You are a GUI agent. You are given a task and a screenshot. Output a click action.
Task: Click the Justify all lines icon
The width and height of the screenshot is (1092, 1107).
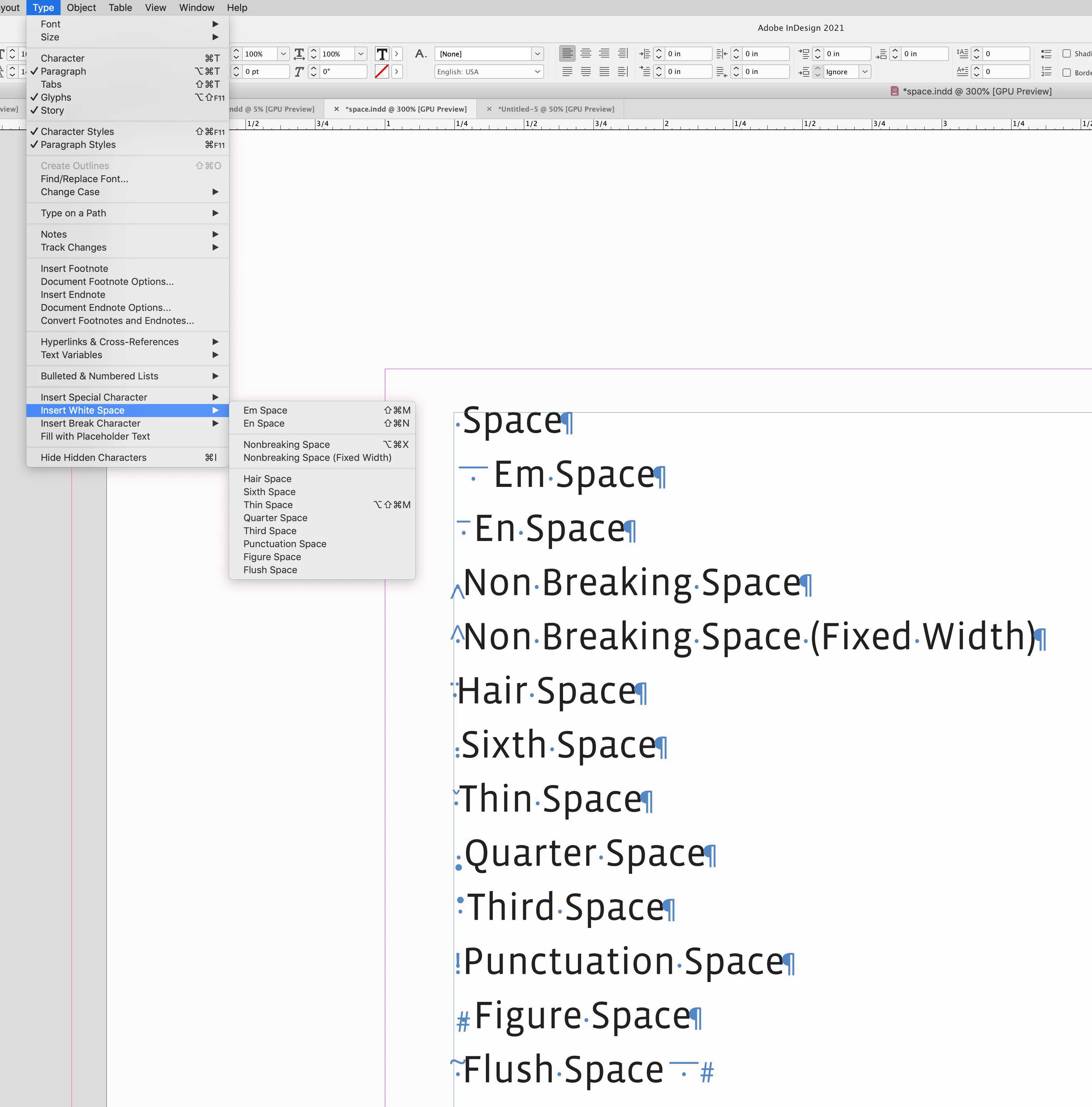pos(604,72)
